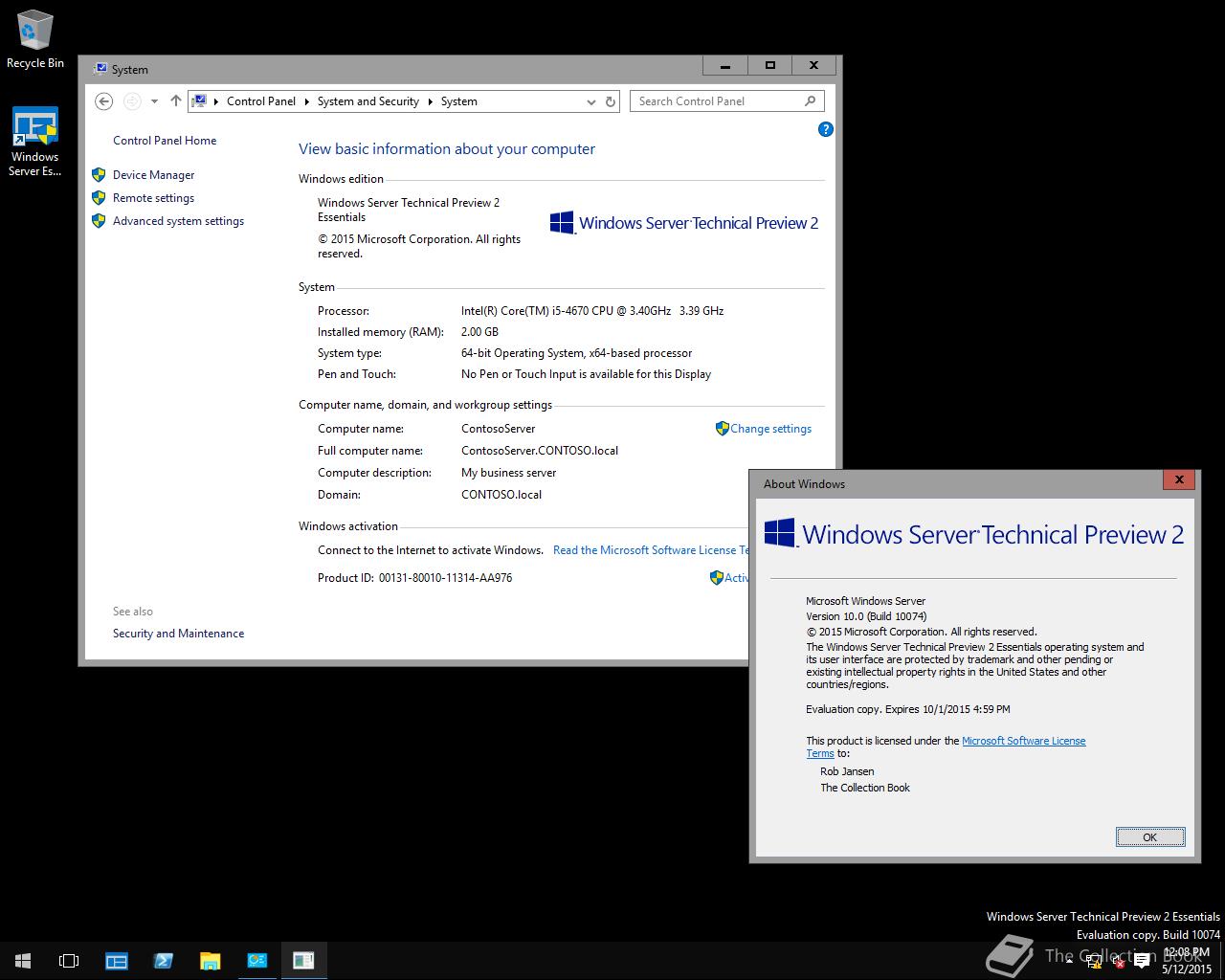Select the processor Intel Core i5-4670 text

coord(592,311)
